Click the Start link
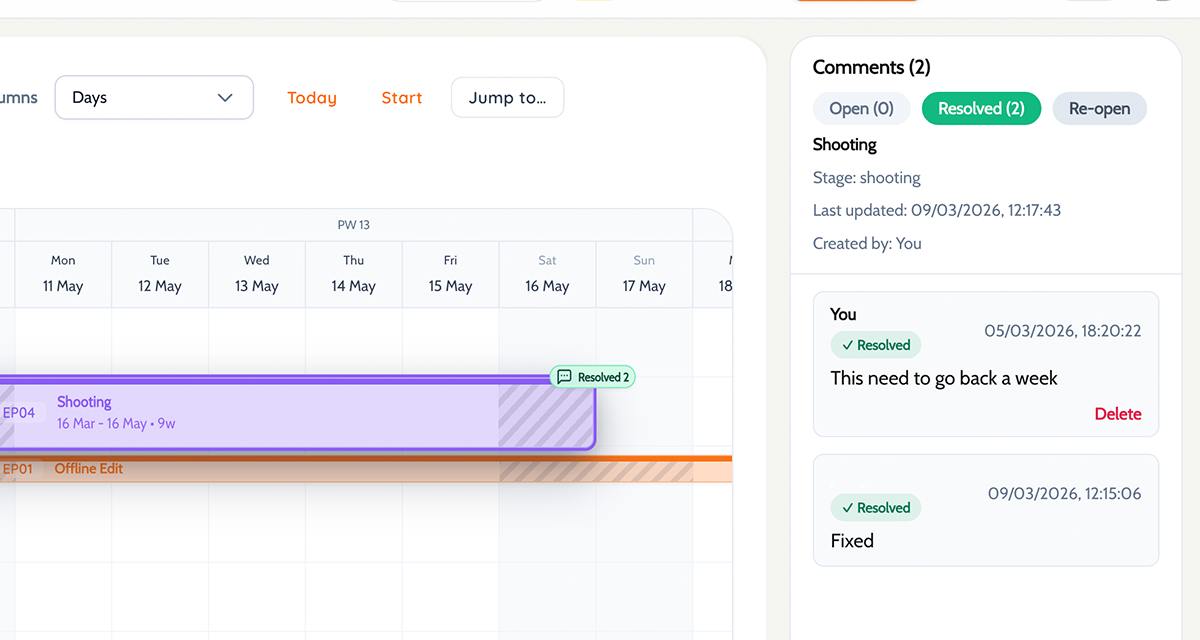 tap(402, 98)
